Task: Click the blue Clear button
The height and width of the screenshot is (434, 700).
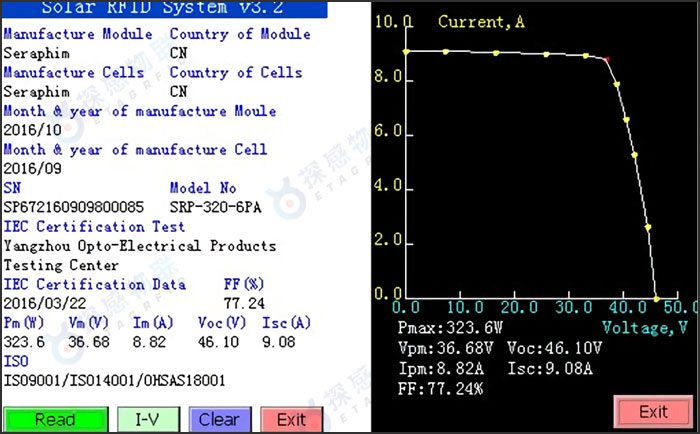Action: pos(220,419)
